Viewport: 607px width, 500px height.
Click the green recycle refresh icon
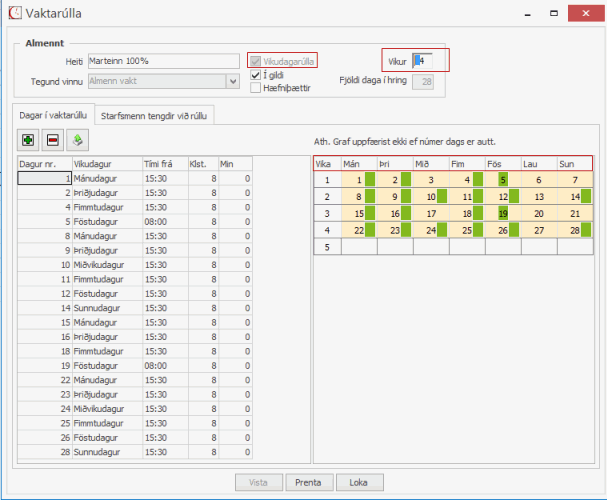tap(77, 140)
